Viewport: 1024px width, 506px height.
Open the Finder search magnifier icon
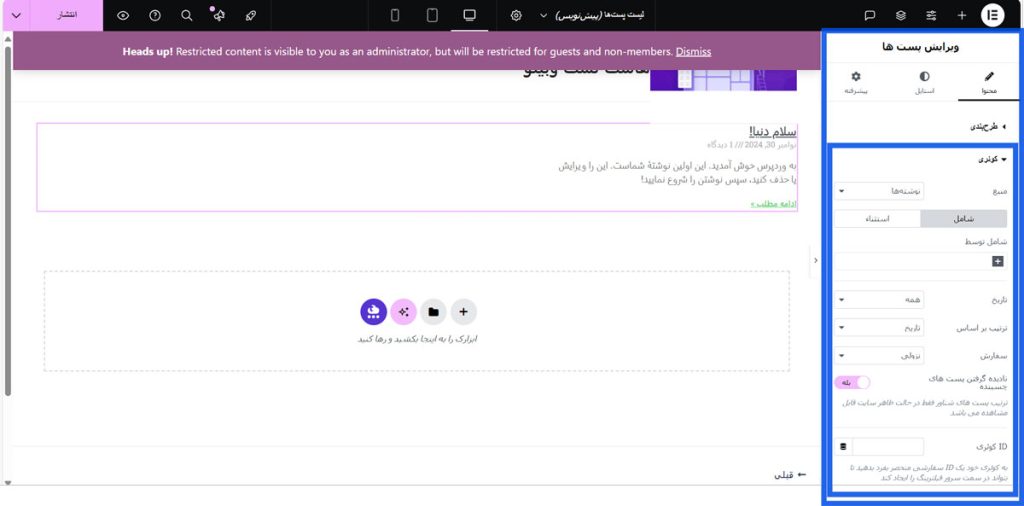point(187,16)
